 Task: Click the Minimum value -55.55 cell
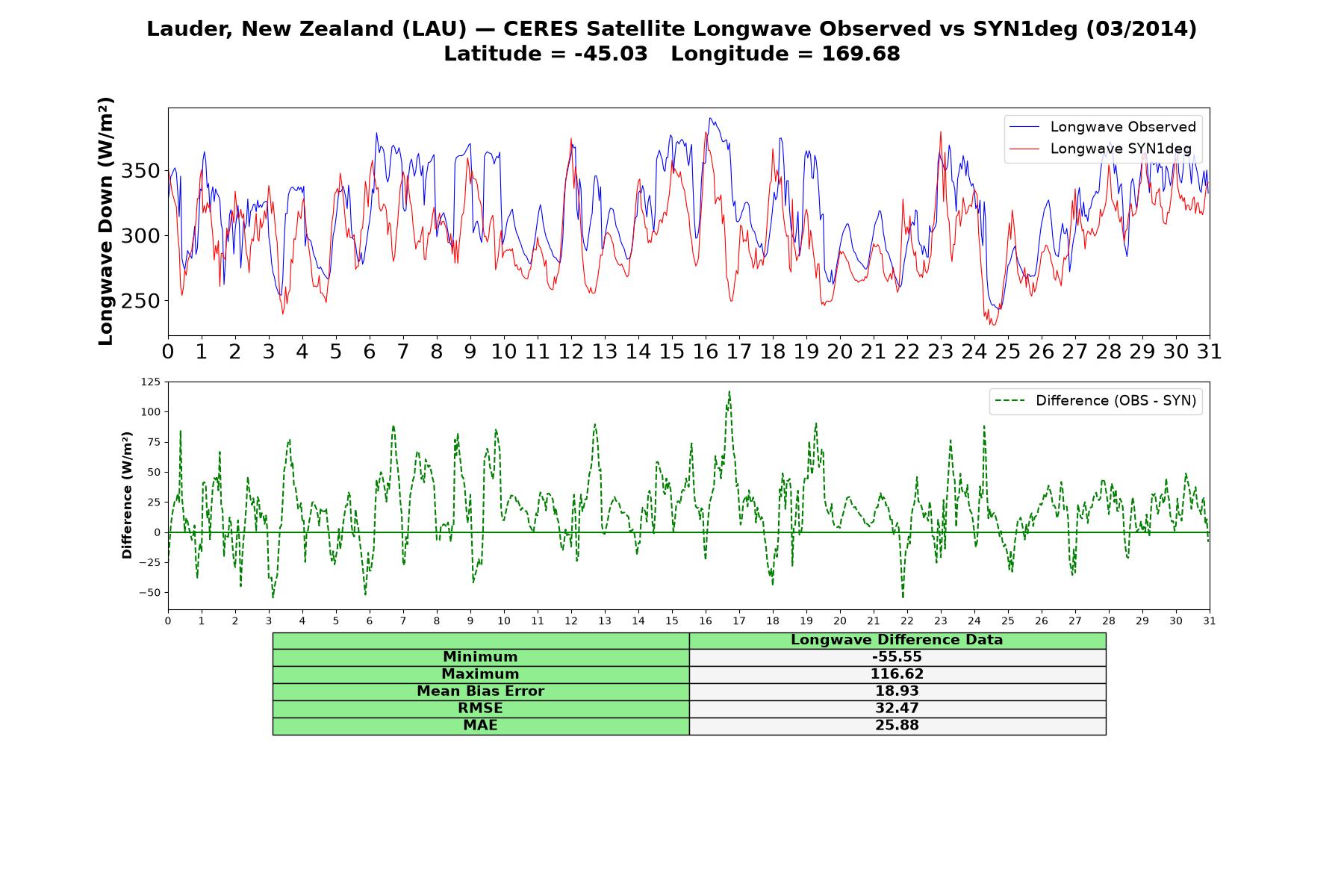click(897, 657)
